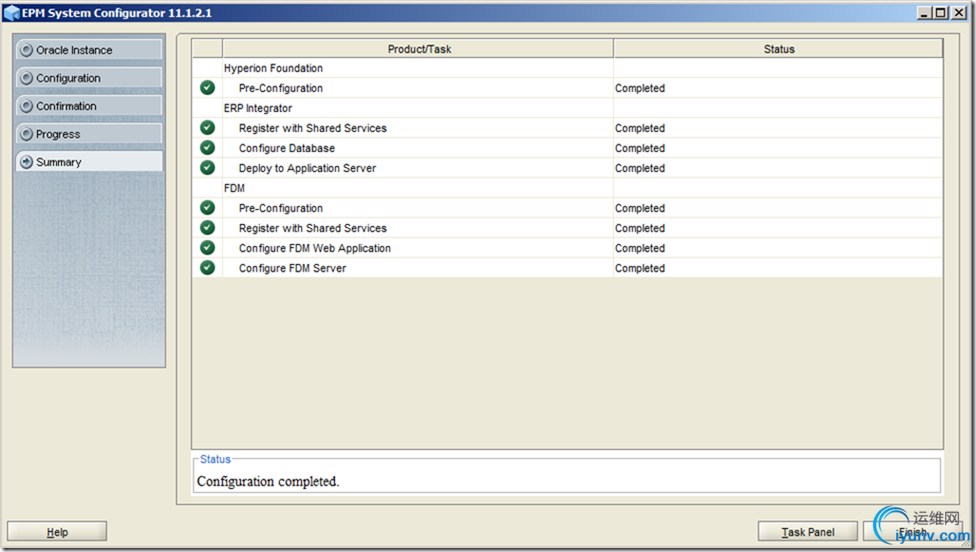This screenshot has width=976, height=552.
Task: Select the Configure FDM Server row
Action: point(567,268)
